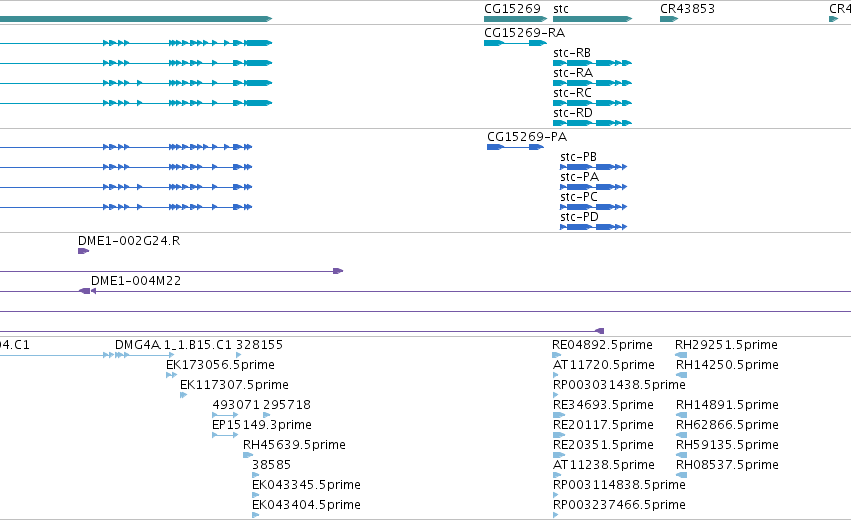851x520 pixels.
Task: Select the stc gene label in top track
Action: pyautogui.click(x=561, y=9)
